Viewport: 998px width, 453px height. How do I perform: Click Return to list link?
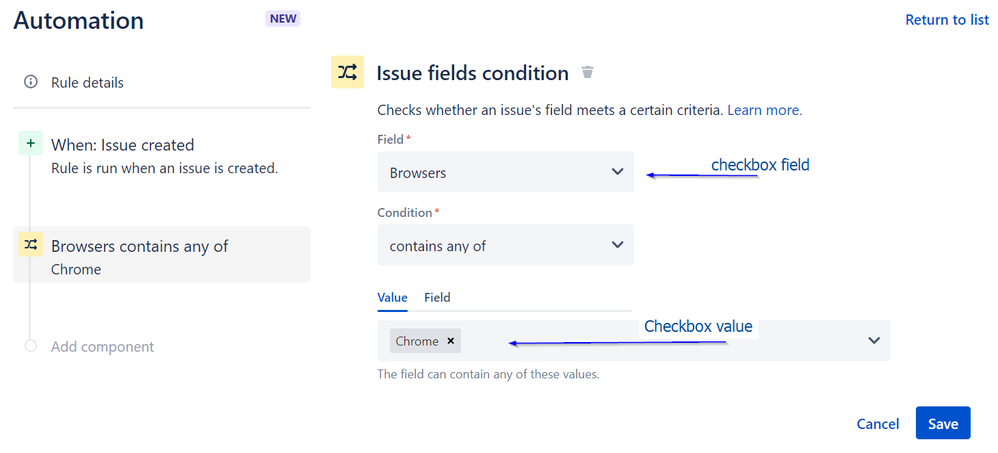point(947,20)
